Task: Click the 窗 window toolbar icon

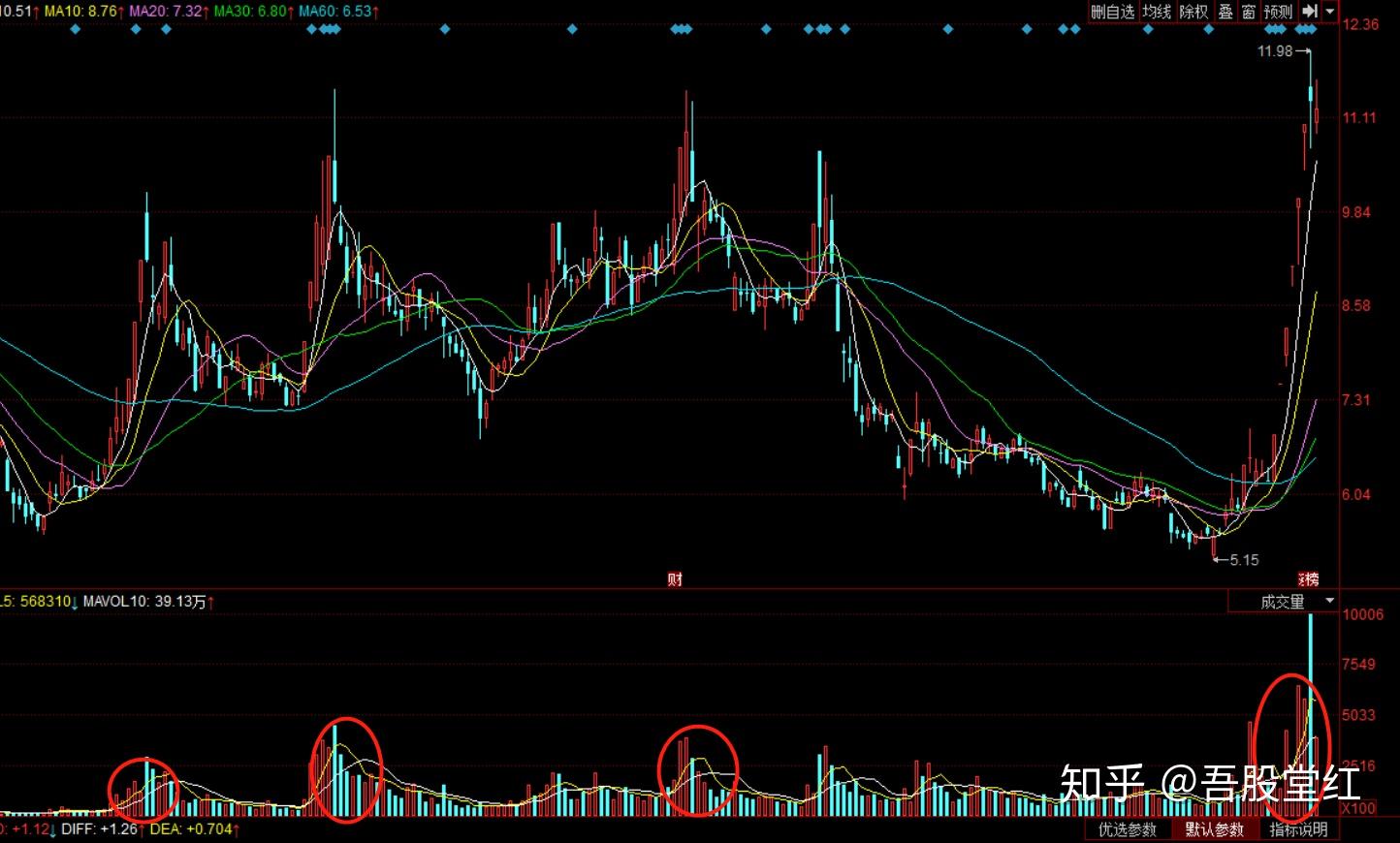Action: 1249,12
